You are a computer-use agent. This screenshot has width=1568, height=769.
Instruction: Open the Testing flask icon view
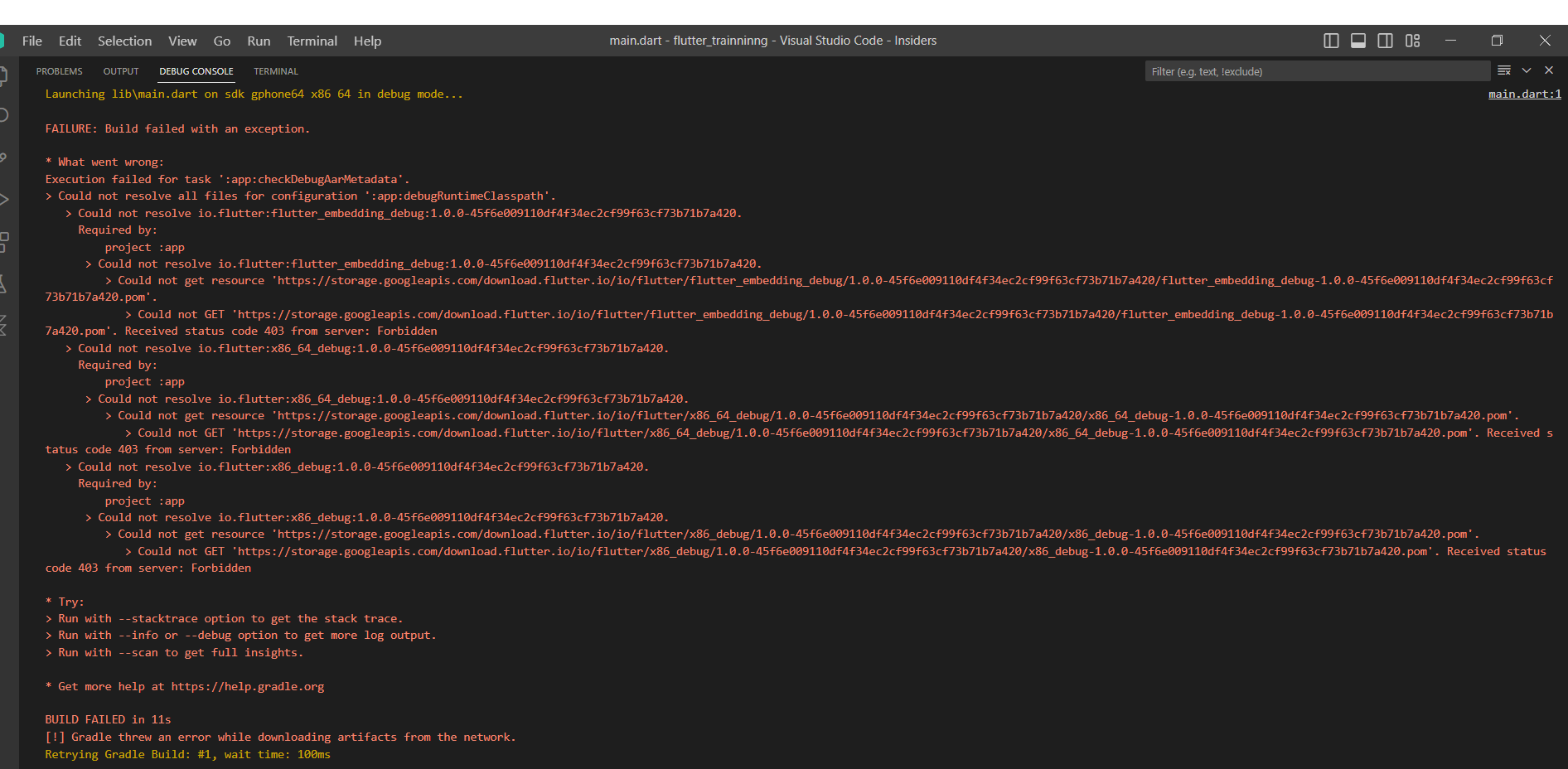[x=4, y=284]
